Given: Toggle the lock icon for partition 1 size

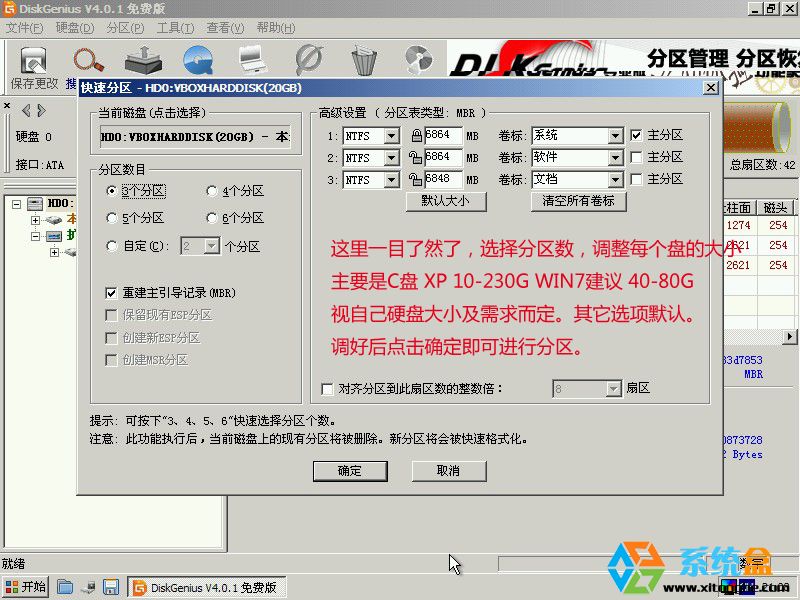Looking at the screenshot, I should [416, 136].
